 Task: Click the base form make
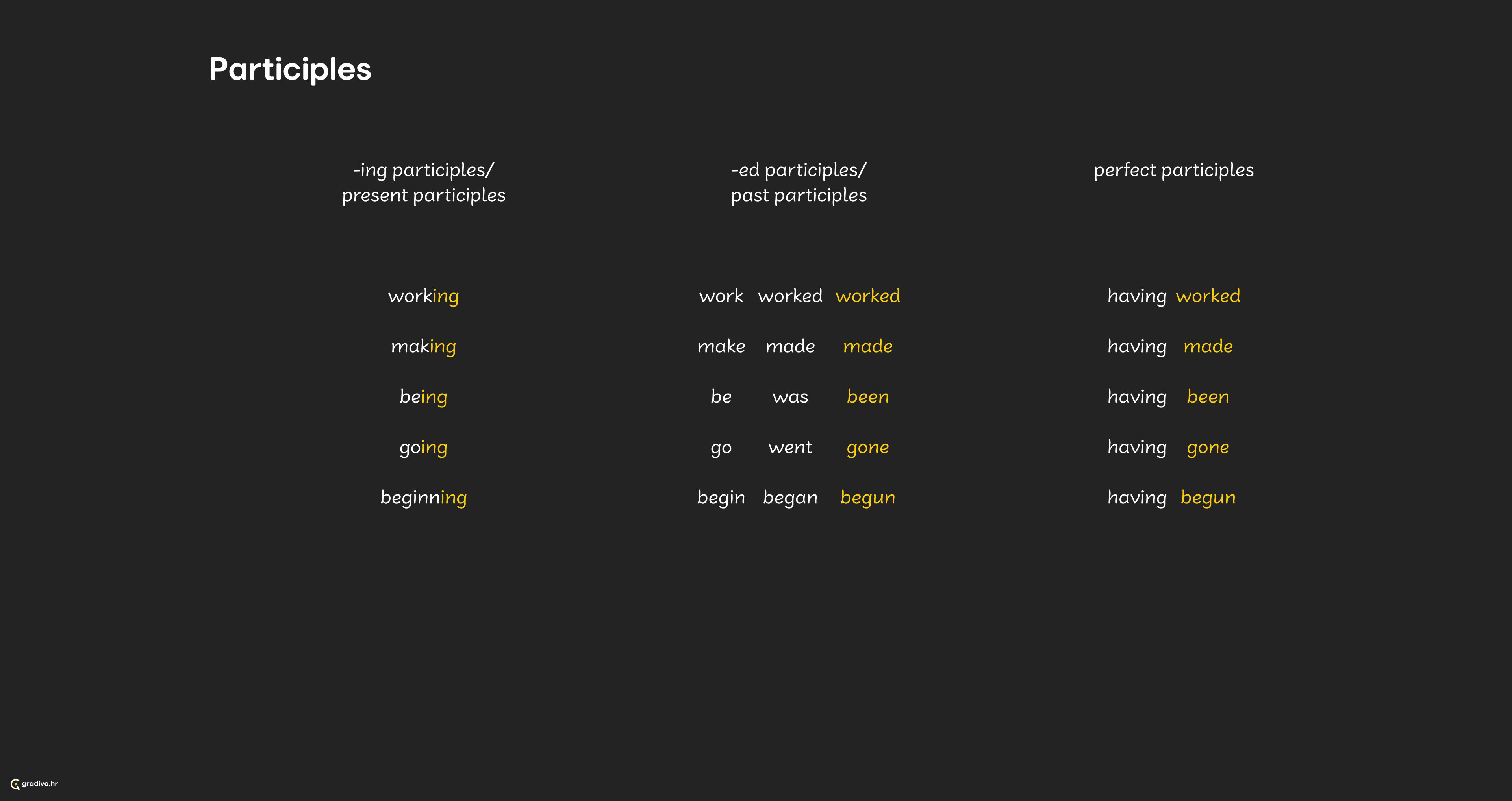721,346
